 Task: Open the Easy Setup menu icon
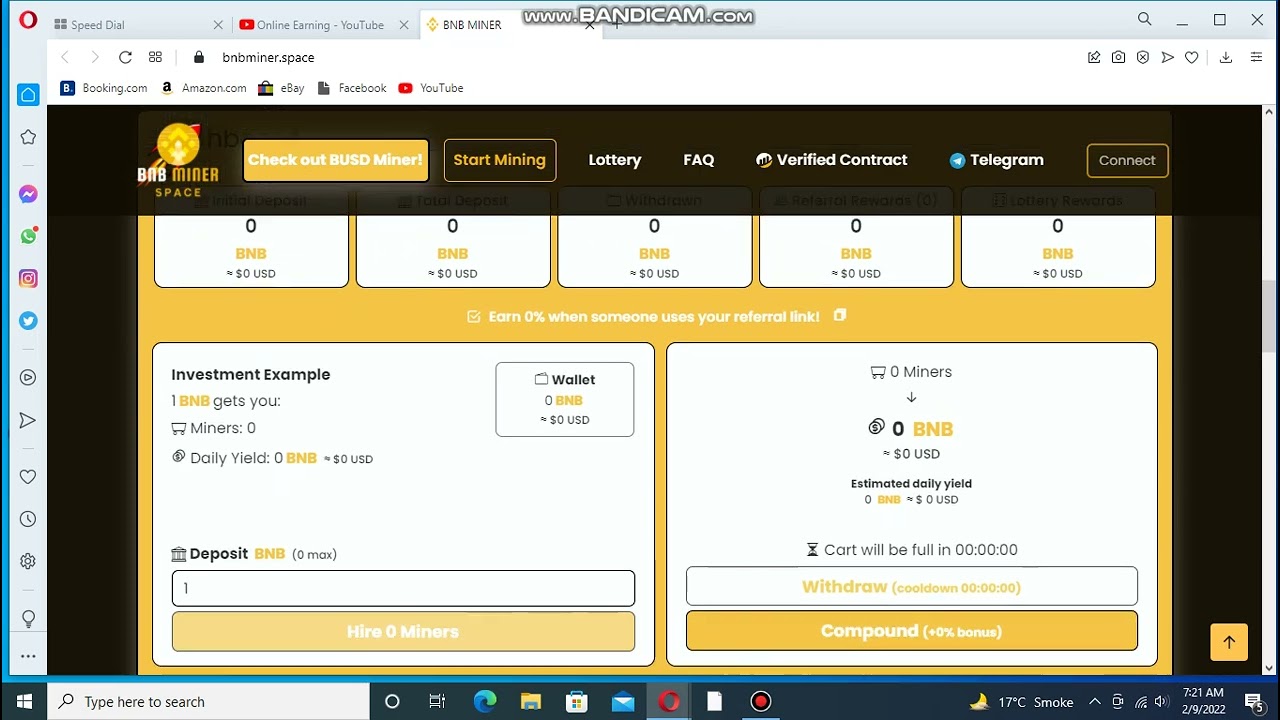click(1257, 57)
